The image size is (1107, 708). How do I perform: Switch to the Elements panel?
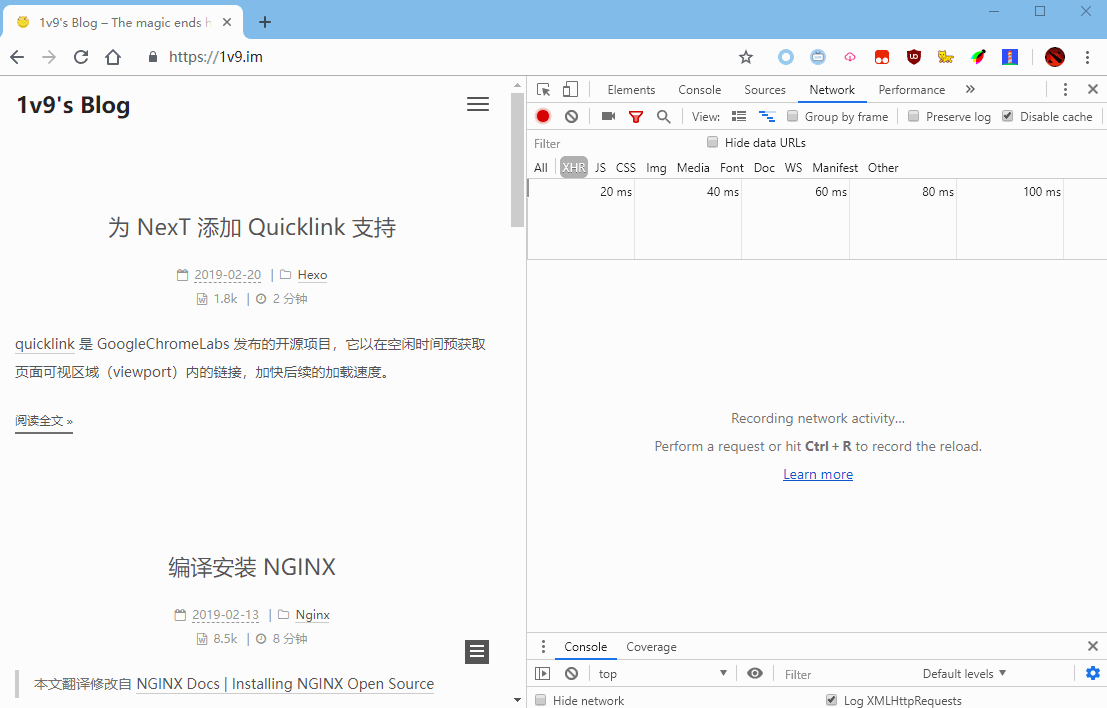(x=631, y=90)
